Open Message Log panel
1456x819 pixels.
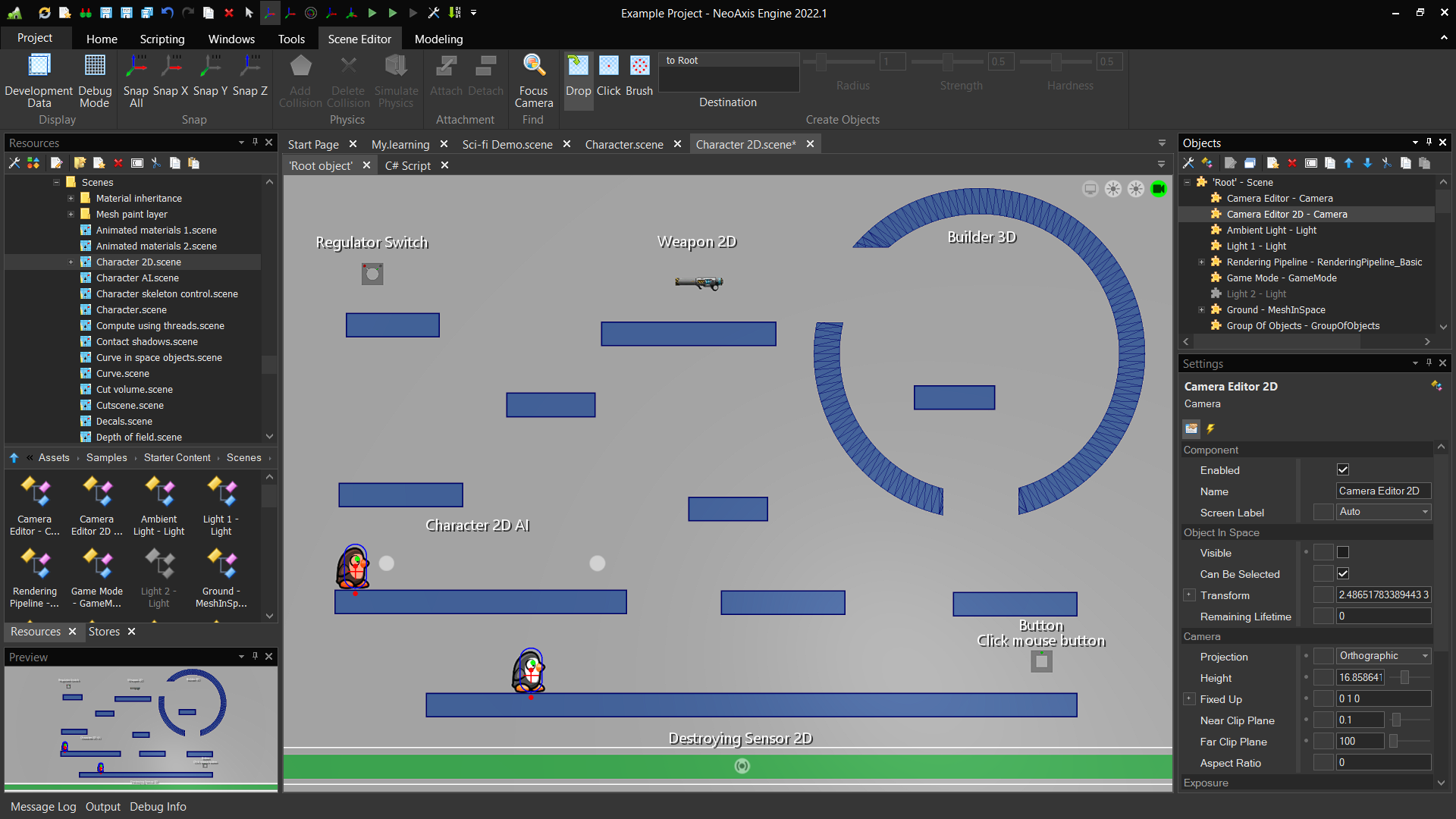tap(43, 807)
